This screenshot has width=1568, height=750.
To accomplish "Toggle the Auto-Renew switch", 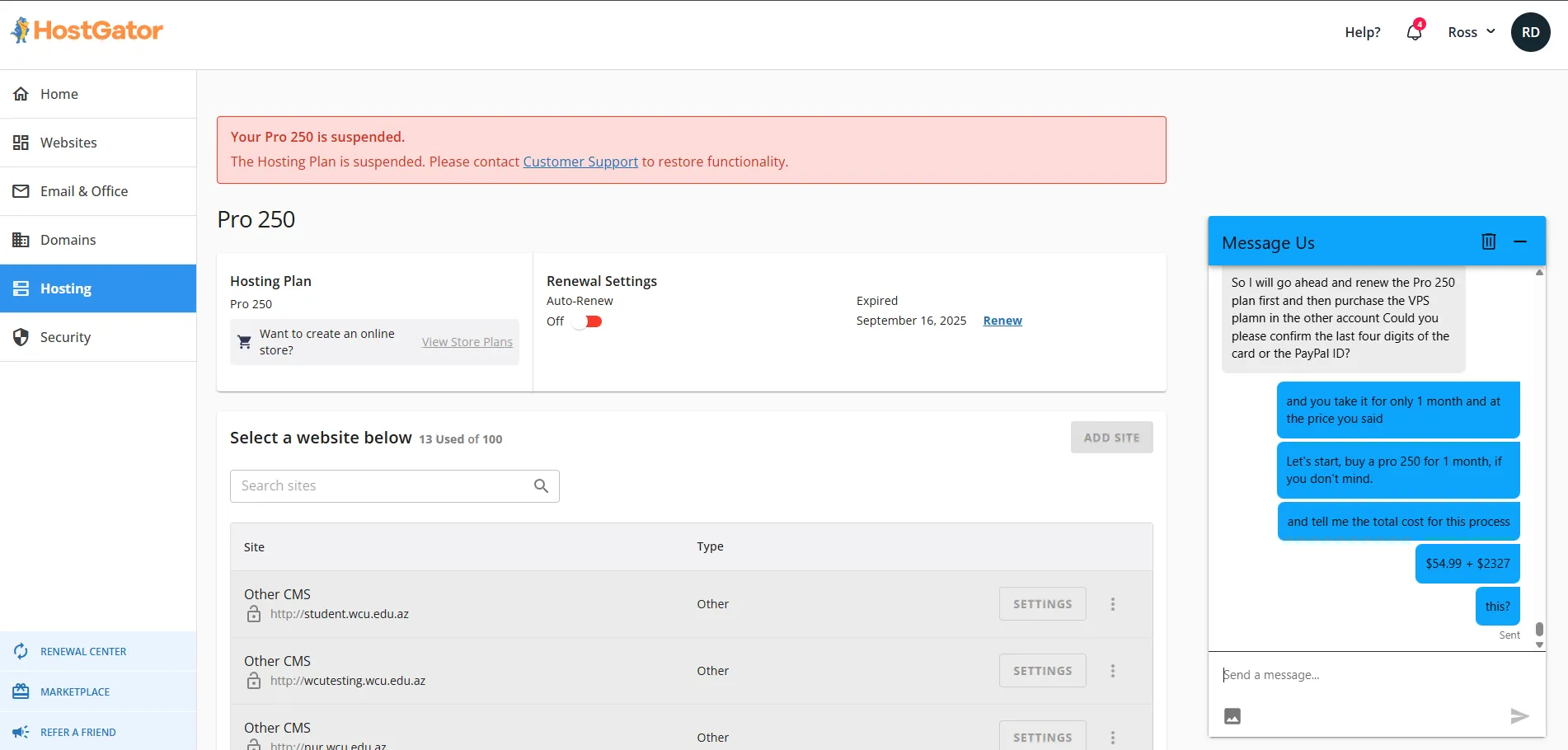I will [x=589, y=321].
